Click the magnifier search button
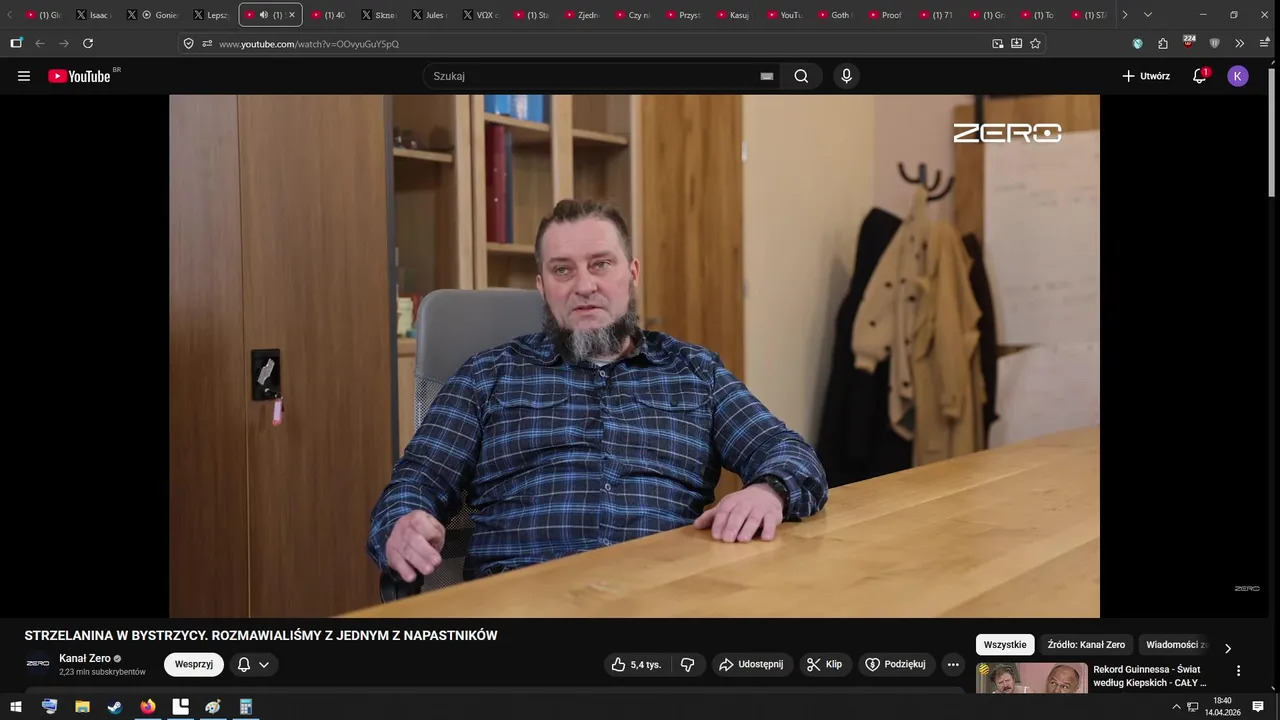The image size is (1280, 720). coord(801,76)
